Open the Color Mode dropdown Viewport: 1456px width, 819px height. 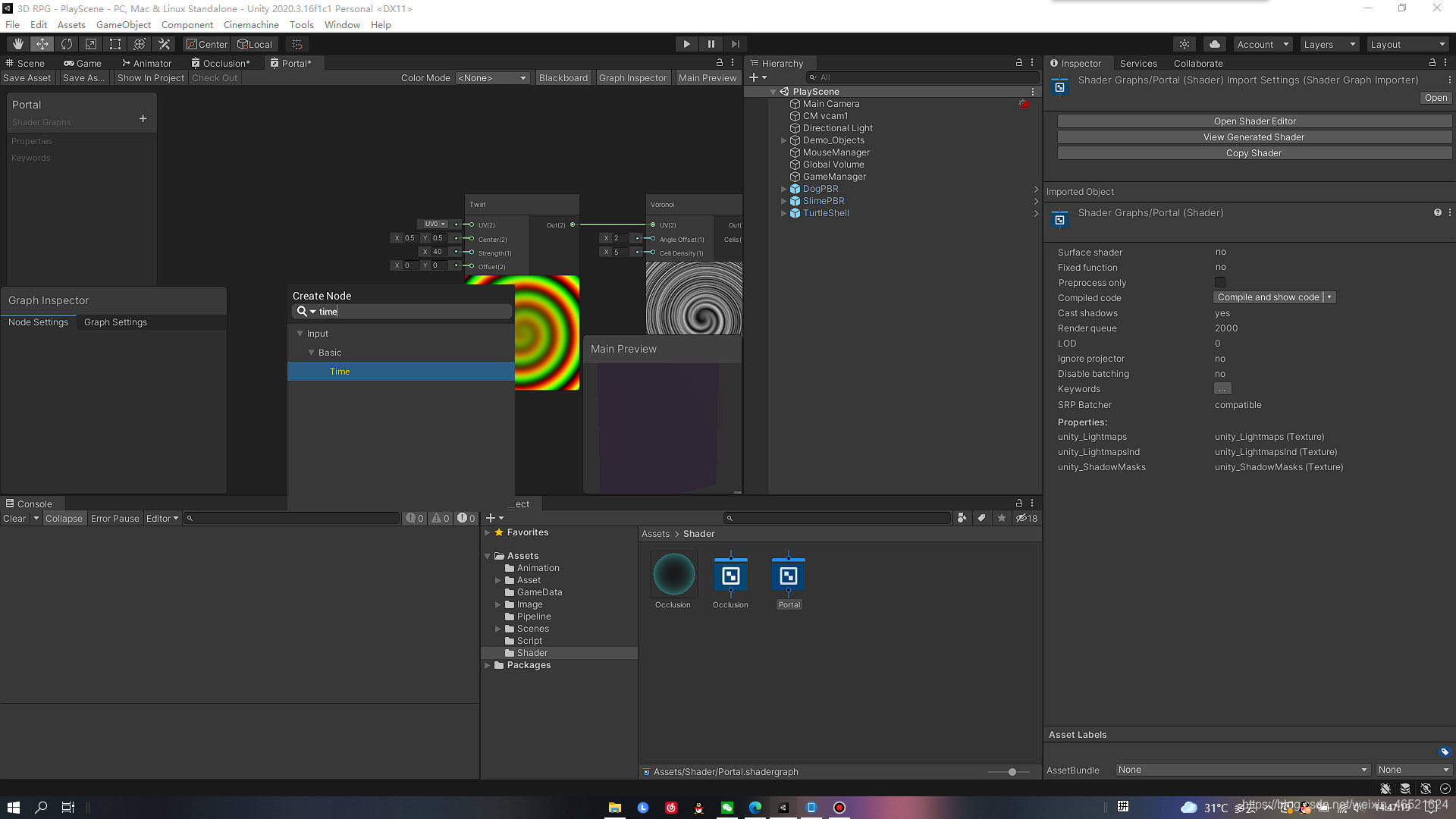[x=492, y=78]
